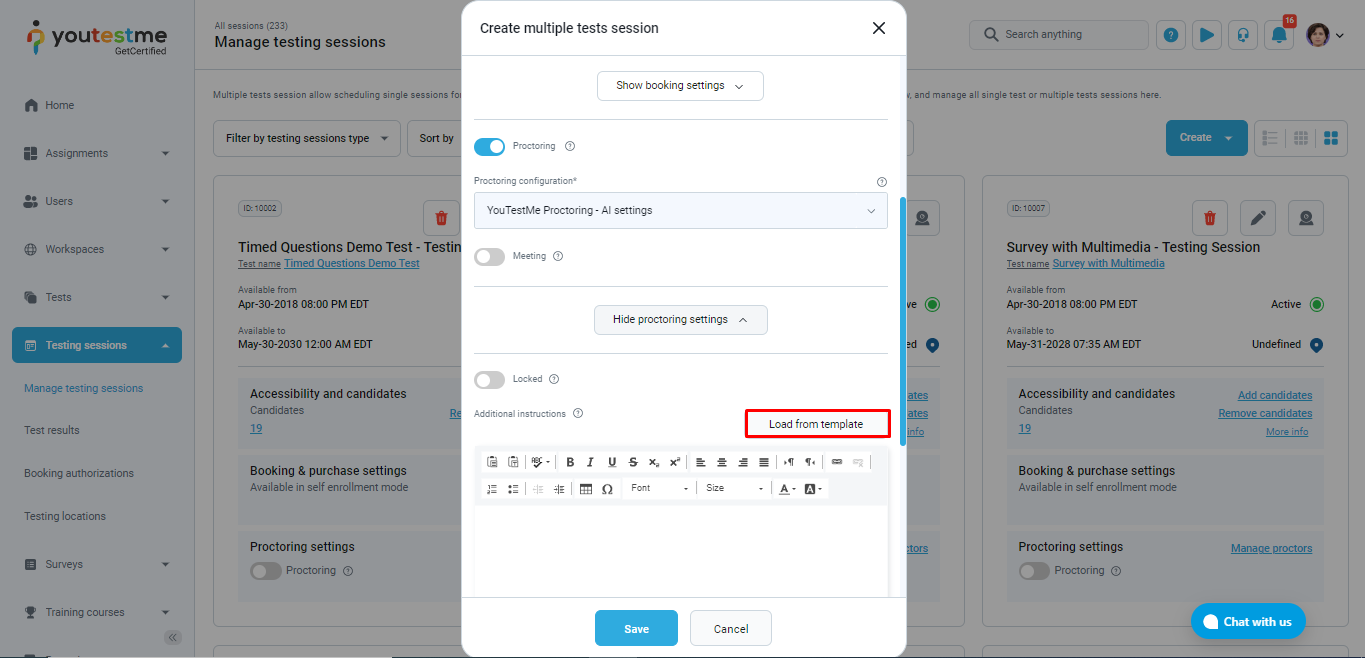1365x658 pixels.
Task: Align text left in the editor
Action: coord(701,462)
